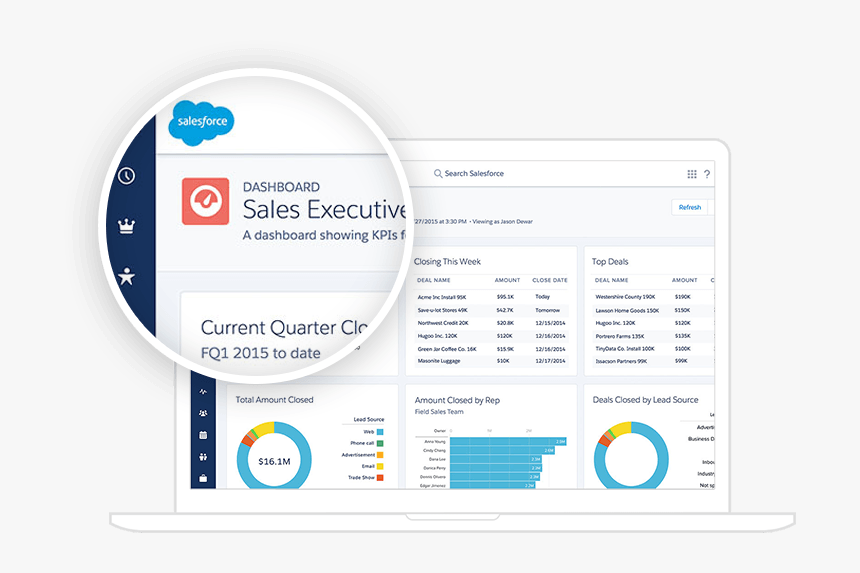Click the Dennis Olvera bar
The width and height of the screenshot is (860, 573).
(495, 476)
